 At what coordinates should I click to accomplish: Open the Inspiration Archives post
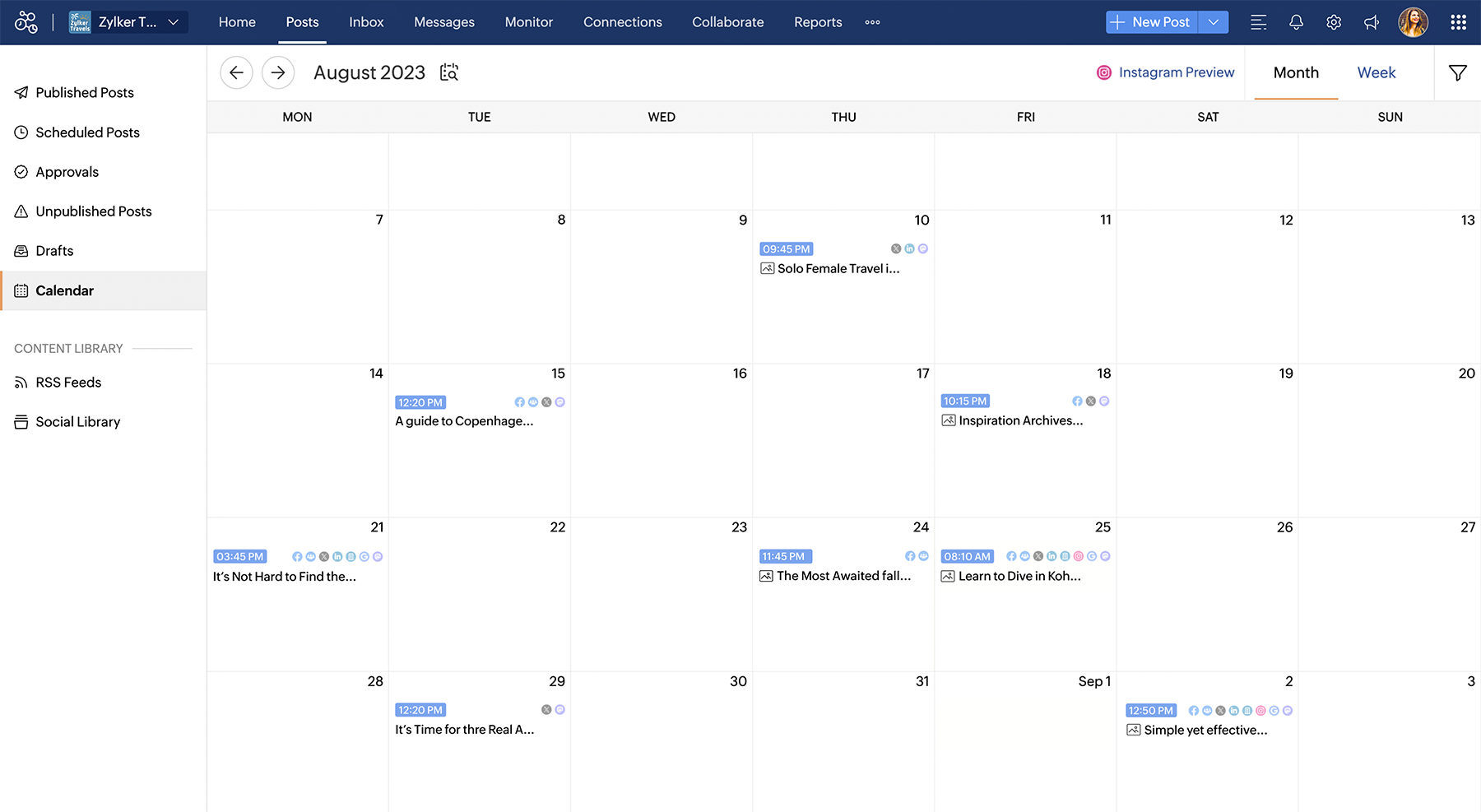pos(1021,420)
